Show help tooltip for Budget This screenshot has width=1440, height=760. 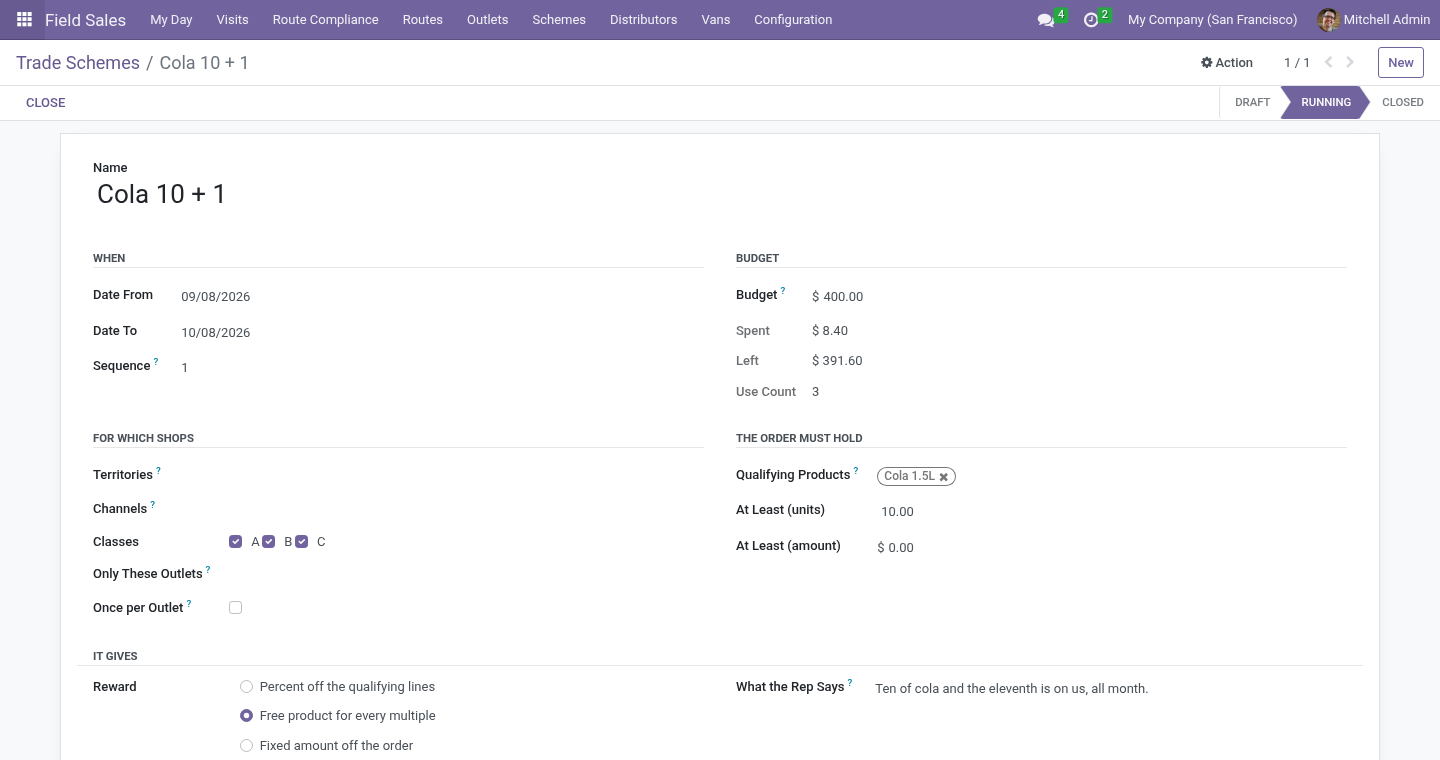[783, 291]
